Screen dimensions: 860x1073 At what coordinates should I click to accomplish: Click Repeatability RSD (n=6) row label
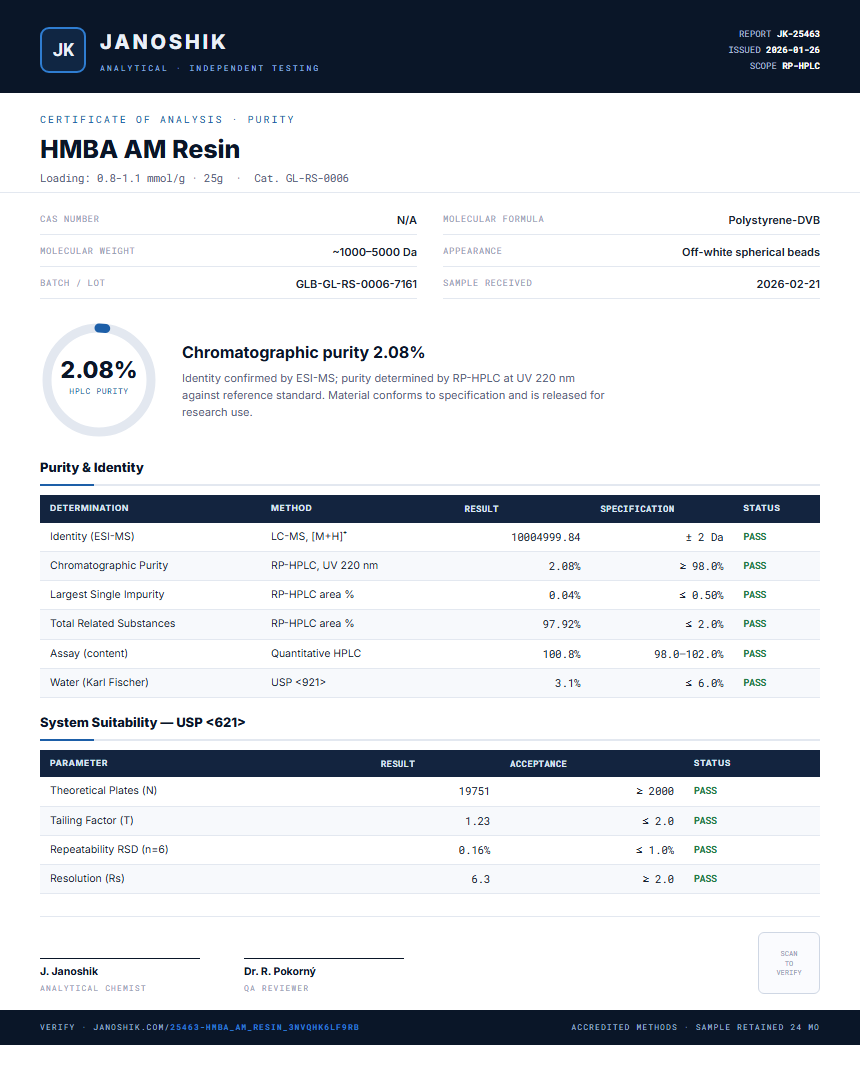pyautogui.click(x=109, y=849)
